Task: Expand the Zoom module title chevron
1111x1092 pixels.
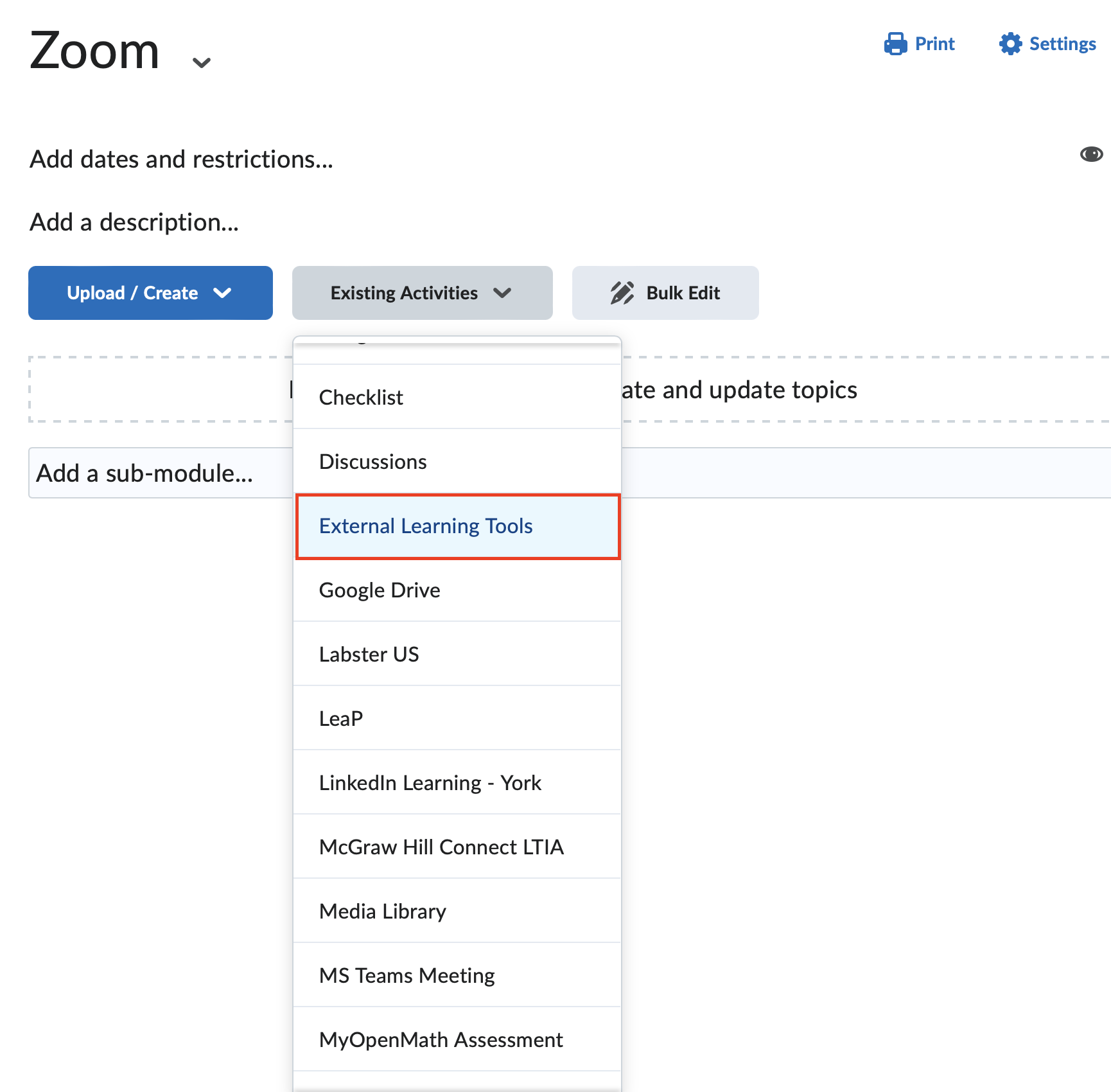Action: [202, 62]
